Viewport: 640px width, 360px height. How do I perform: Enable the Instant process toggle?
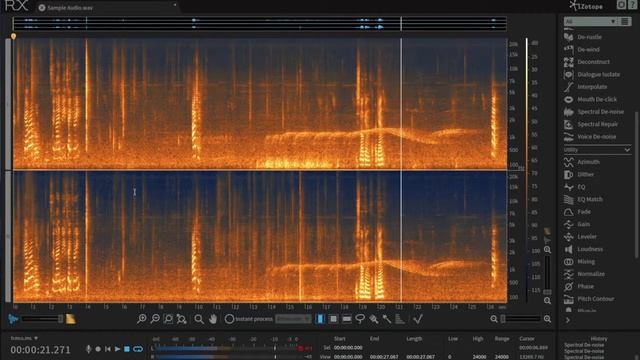(229, 319)
